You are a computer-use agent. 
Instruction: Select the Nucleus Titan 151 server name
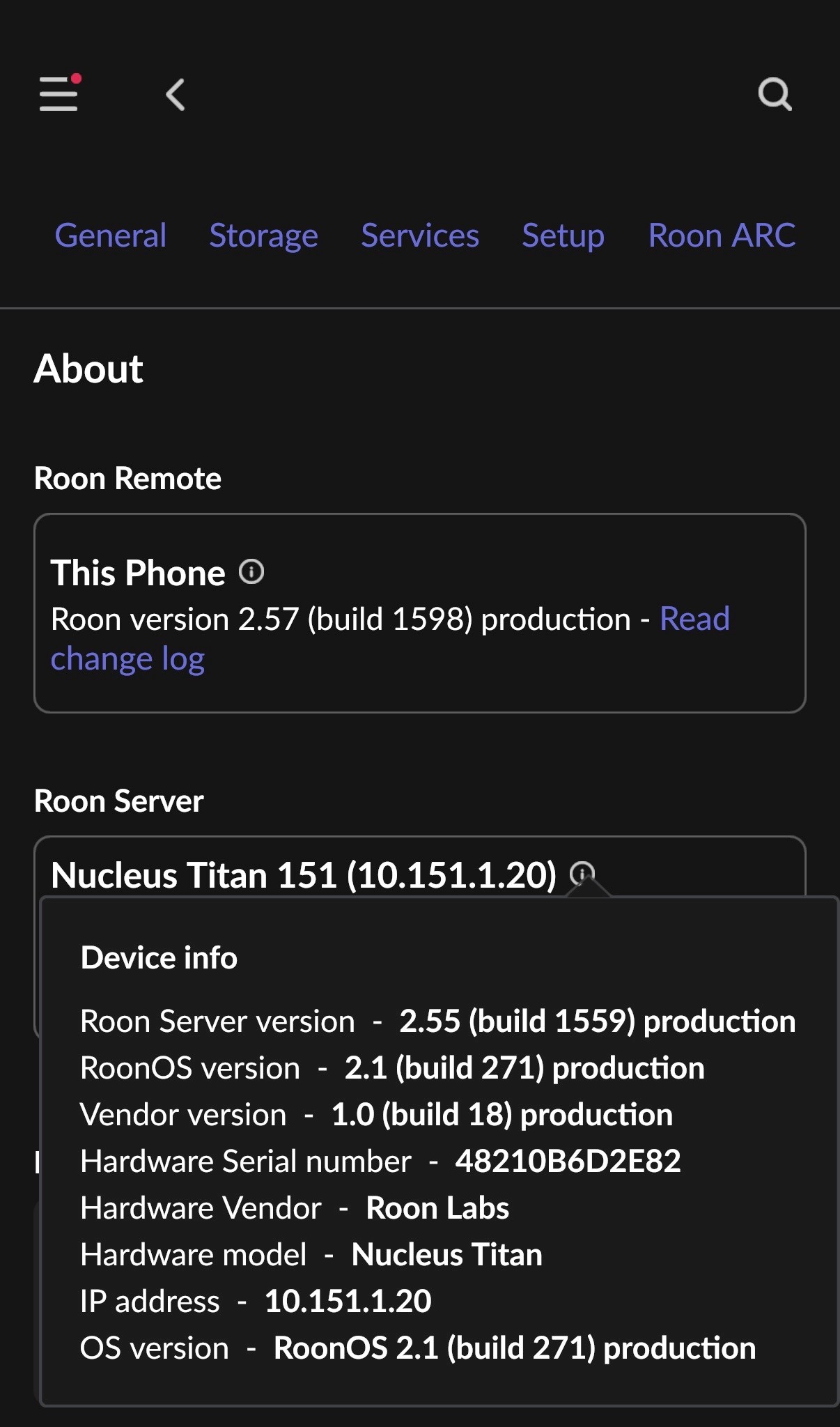coord(304,875)
